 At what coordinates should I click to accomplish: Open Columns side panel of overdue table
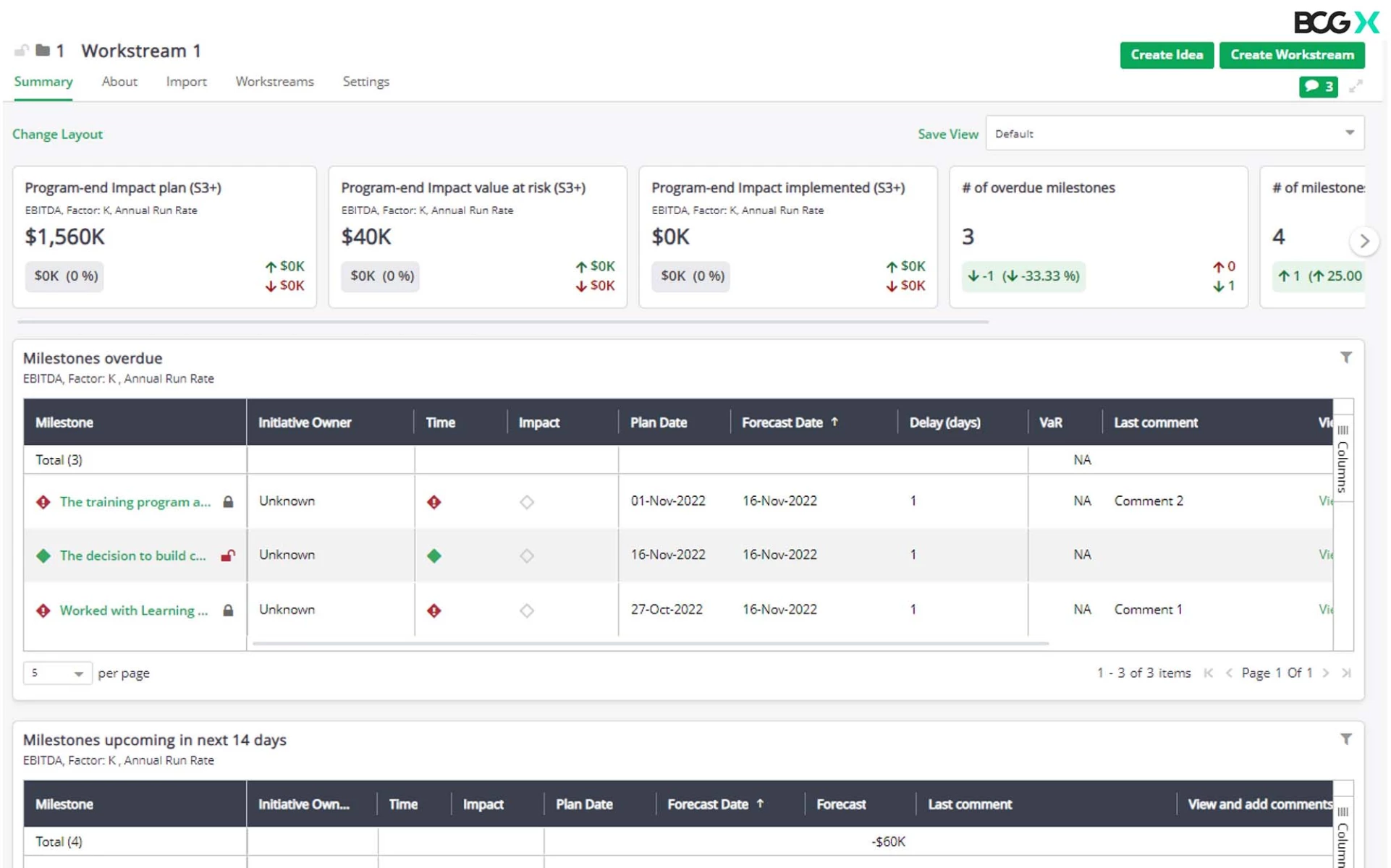click(x=1343, y=459)
